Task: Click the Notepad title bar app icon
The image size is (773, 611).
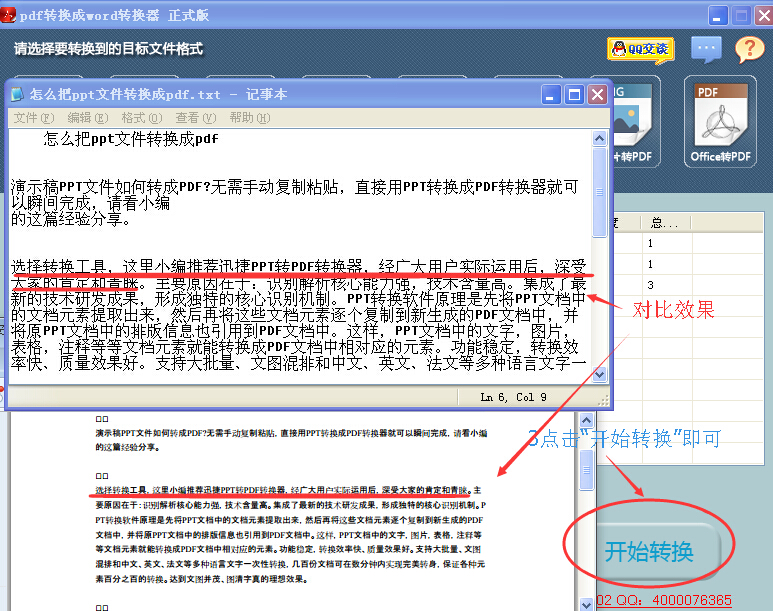Action: (x=17, y=94)
